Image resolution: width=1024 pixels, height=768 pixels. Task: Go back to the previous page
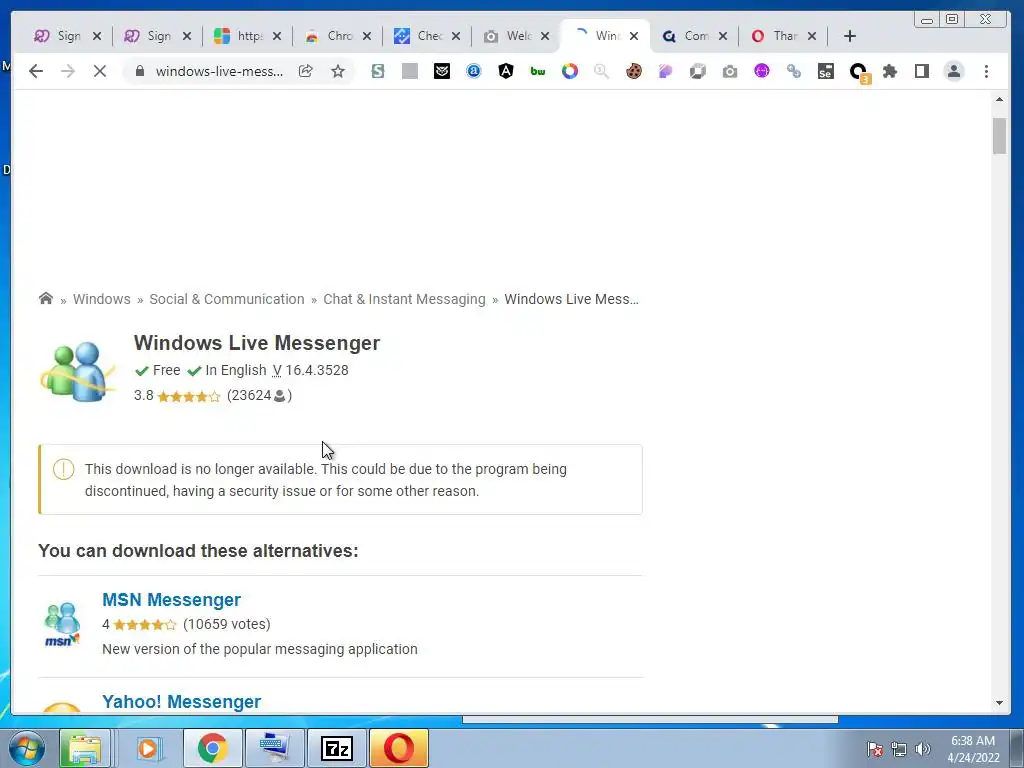(x=36, y=71)
